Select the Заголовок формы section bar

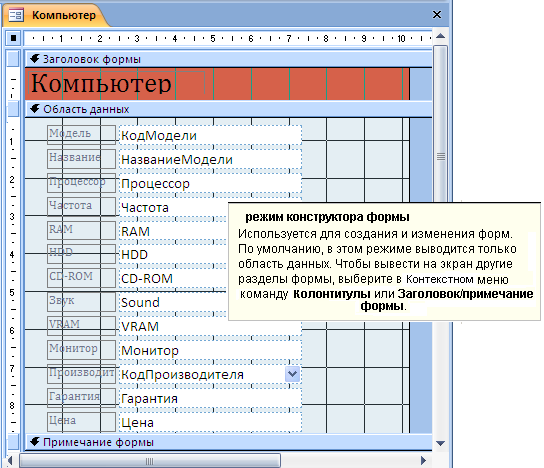228,59
